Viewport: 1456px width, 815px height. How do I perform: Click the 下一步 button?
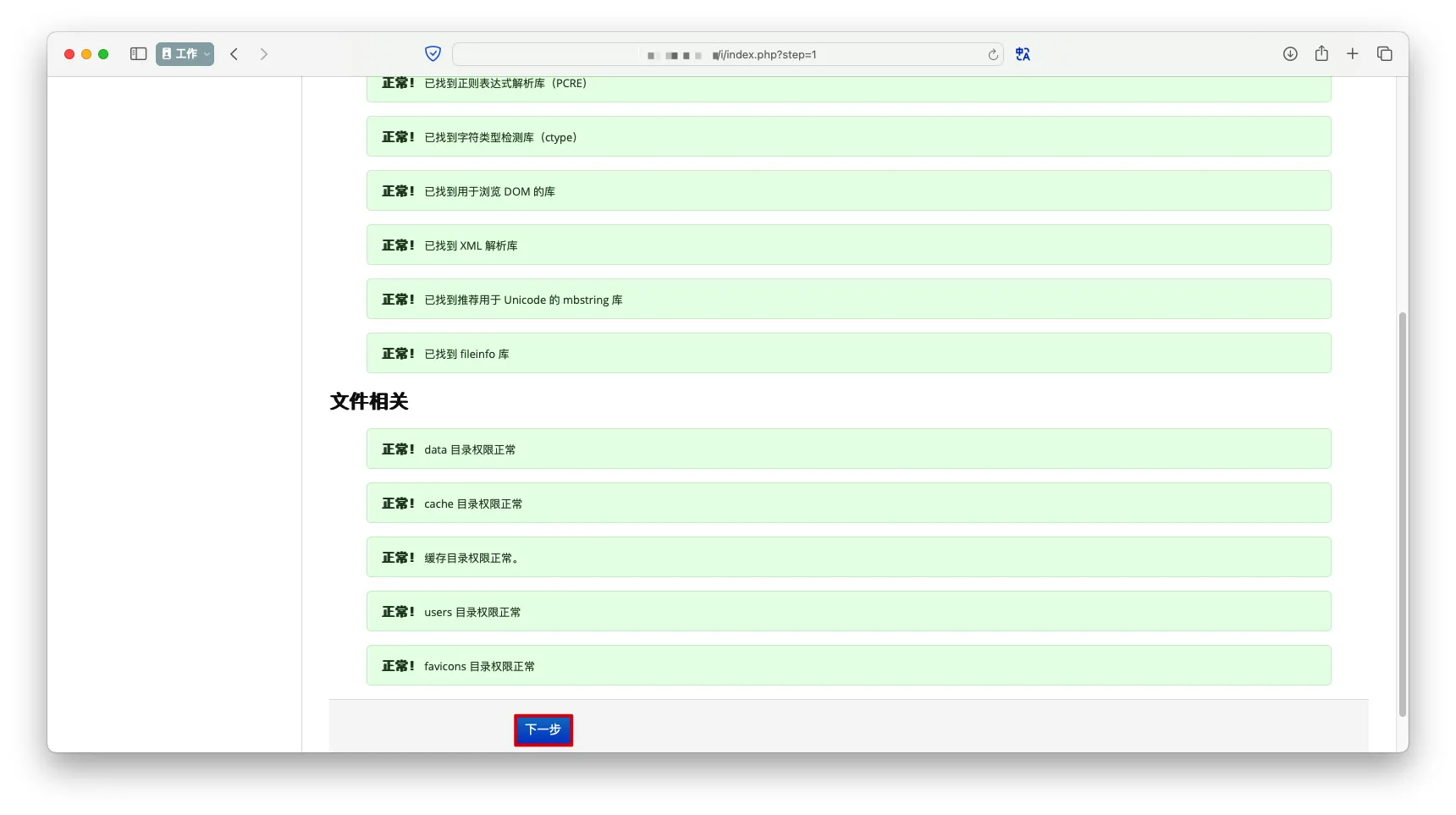tap(543, 730)
